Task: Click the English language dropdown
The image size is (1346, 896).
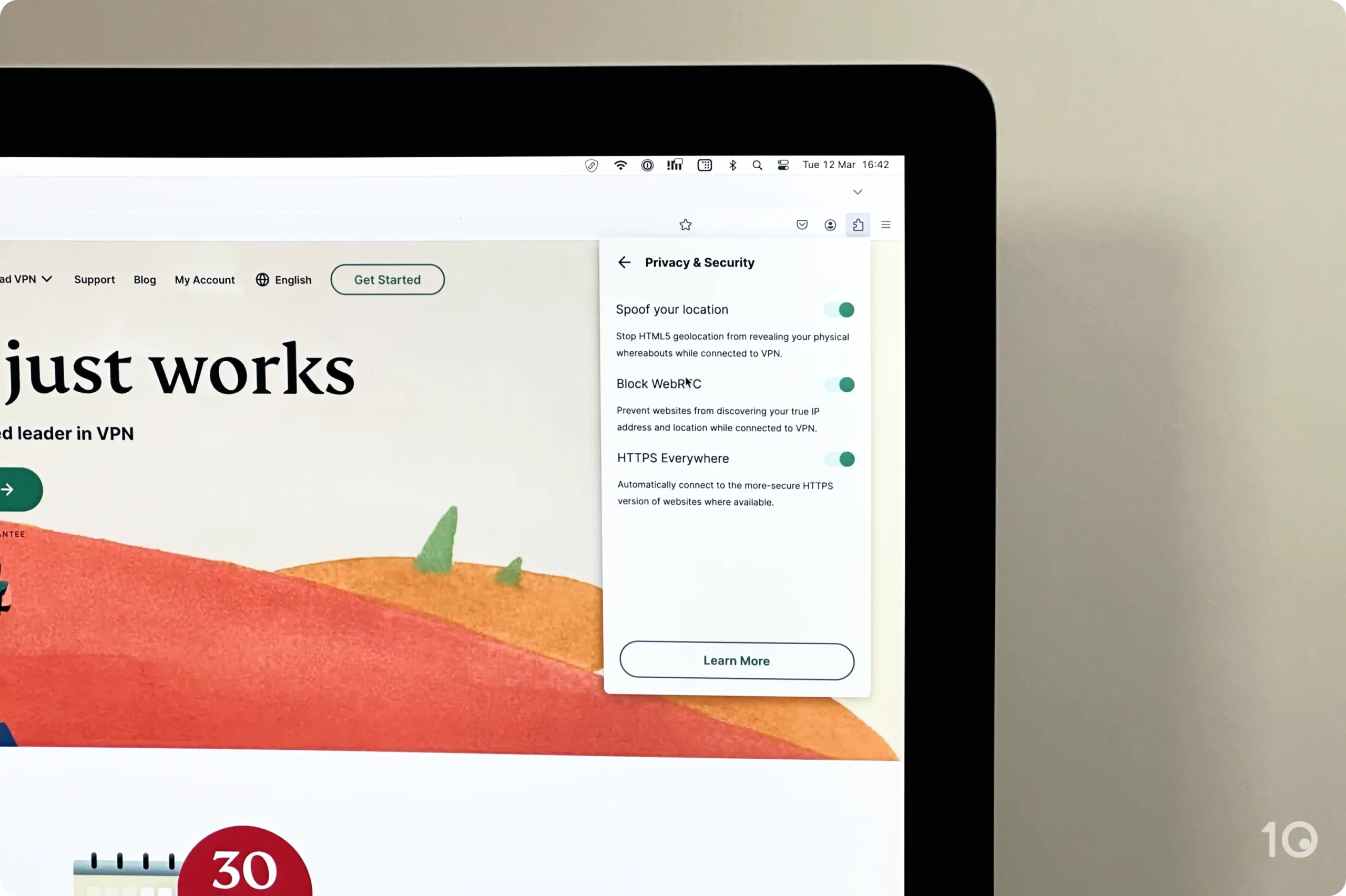Action: [x=283, y=279]
